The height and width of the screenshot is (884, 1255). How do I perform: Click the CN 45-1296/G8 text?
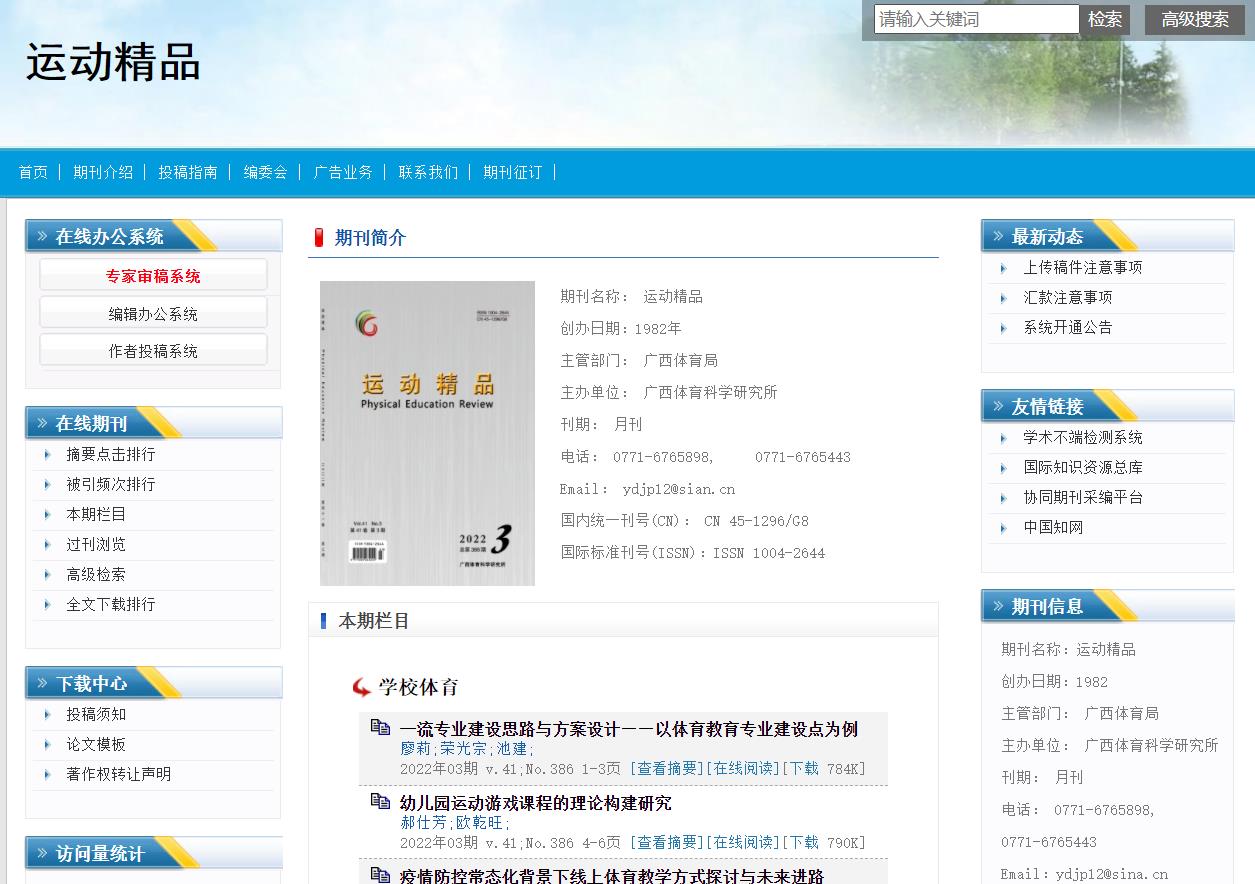(x=756, y=521)
